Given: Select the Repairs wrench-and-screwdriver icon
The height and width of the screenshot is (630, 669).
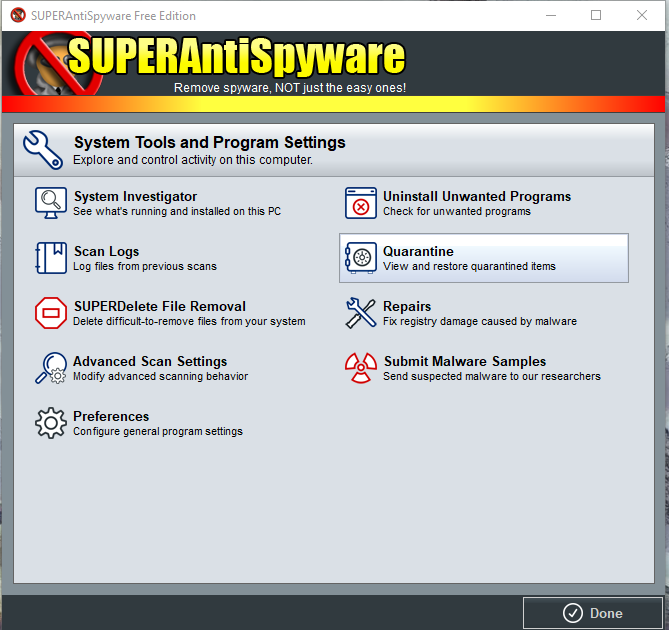Looking at the screenshot, I should click(x=361, y=313).
